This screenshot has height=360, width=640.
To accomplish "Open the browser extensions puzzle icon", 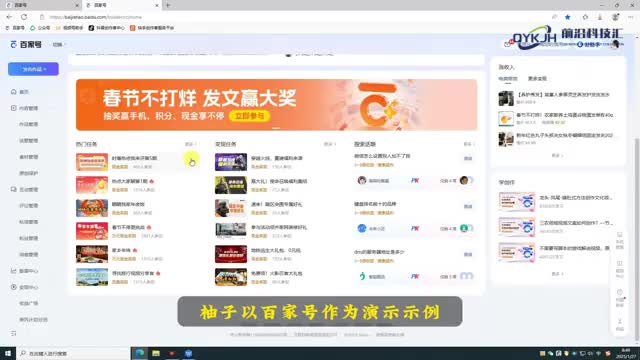I will (x=585, y=17).
